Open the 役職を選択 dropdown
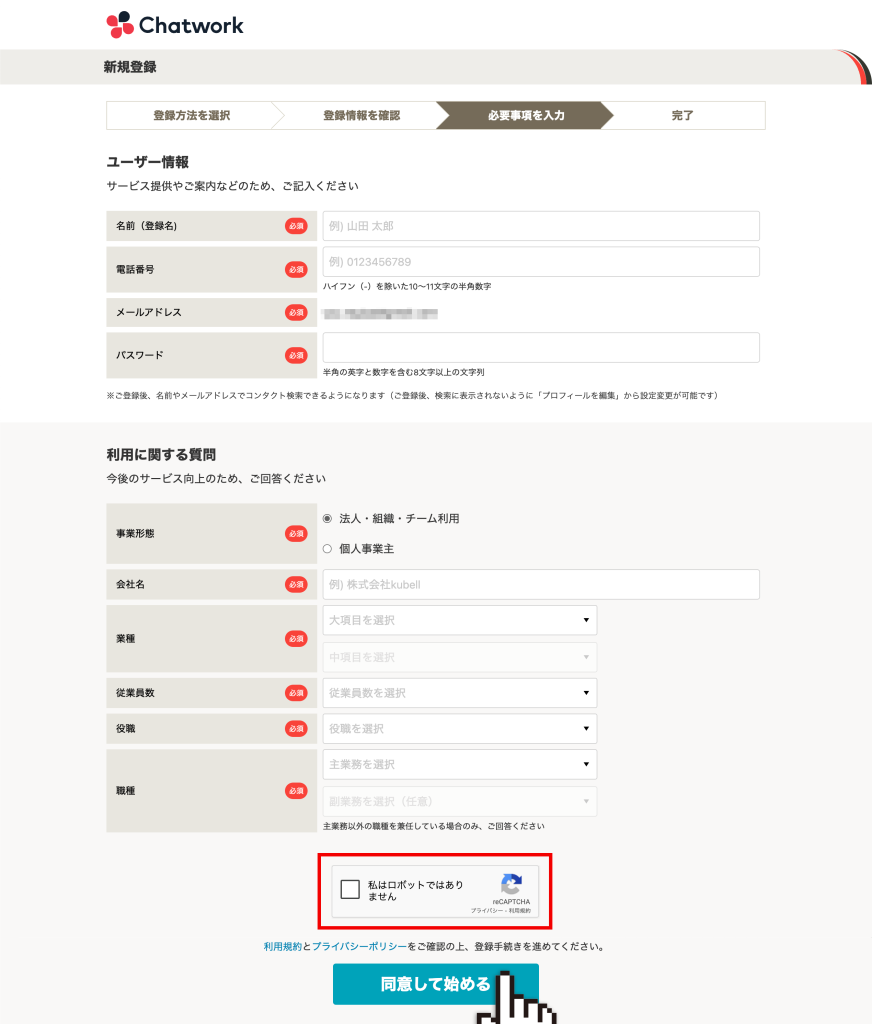The image size is (872, 1024). click(x=459, y=728)
